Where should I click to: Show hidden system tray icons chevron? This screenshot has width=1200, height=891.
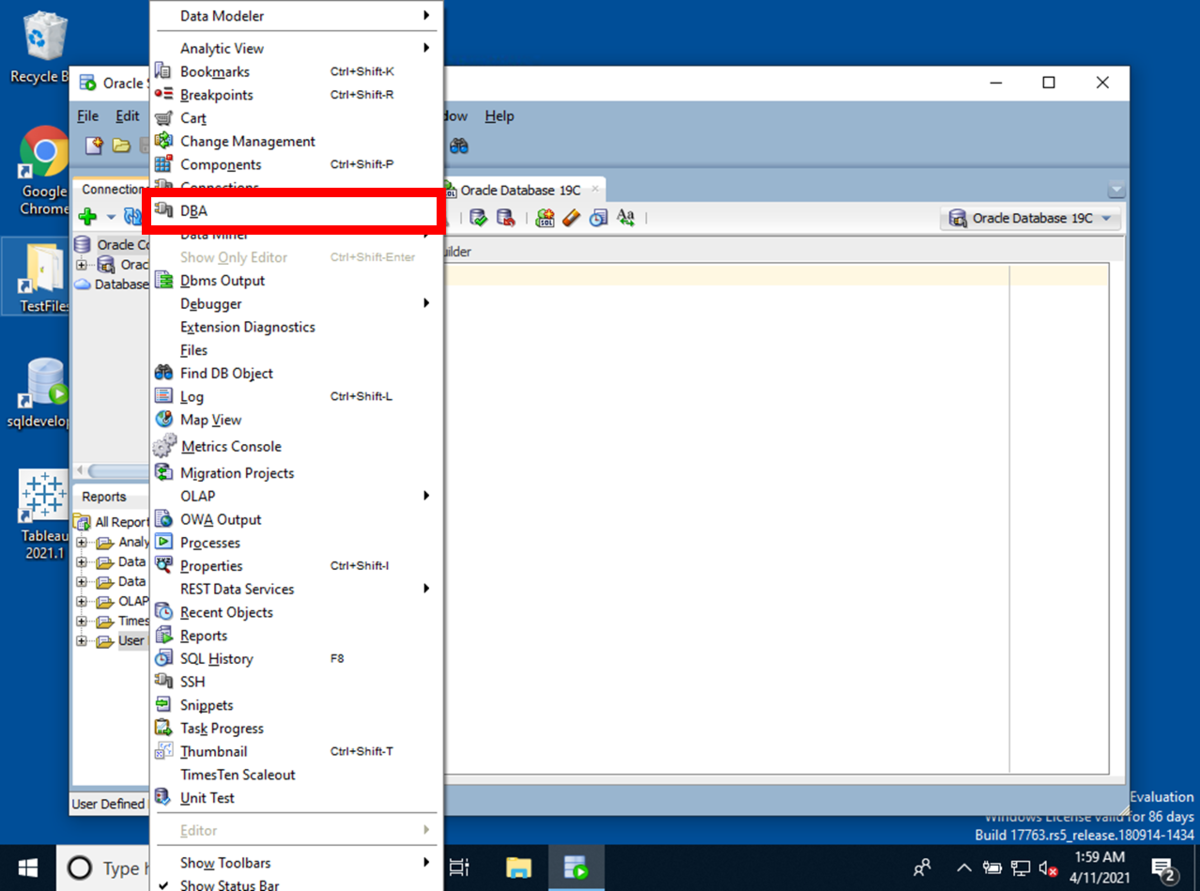(964, 868)
